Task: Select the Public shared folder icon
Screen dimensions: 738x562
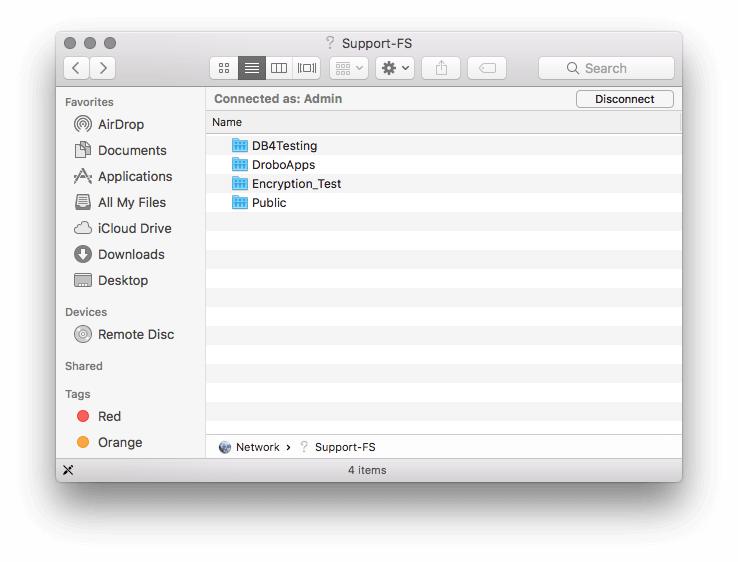Action: (240, 202)
